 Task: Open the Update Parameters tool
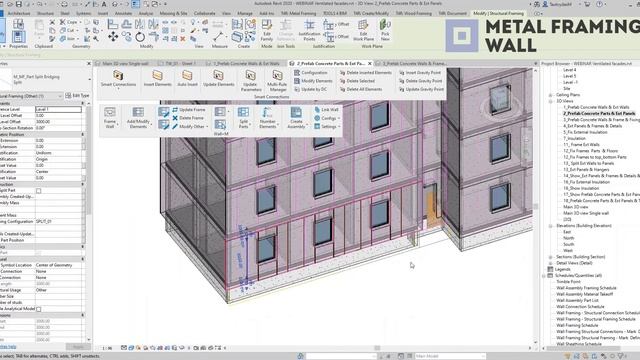tap(251, 80)
